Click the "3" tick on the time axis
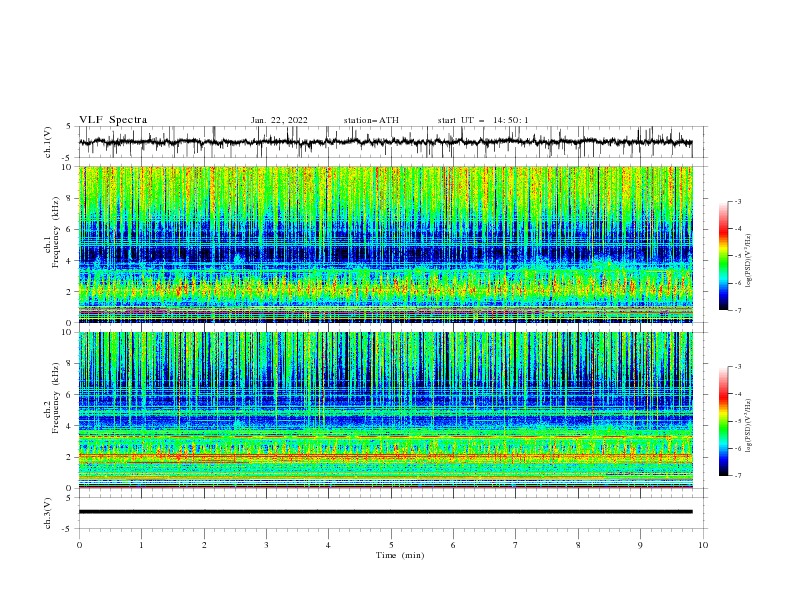 tap(266, 545)
